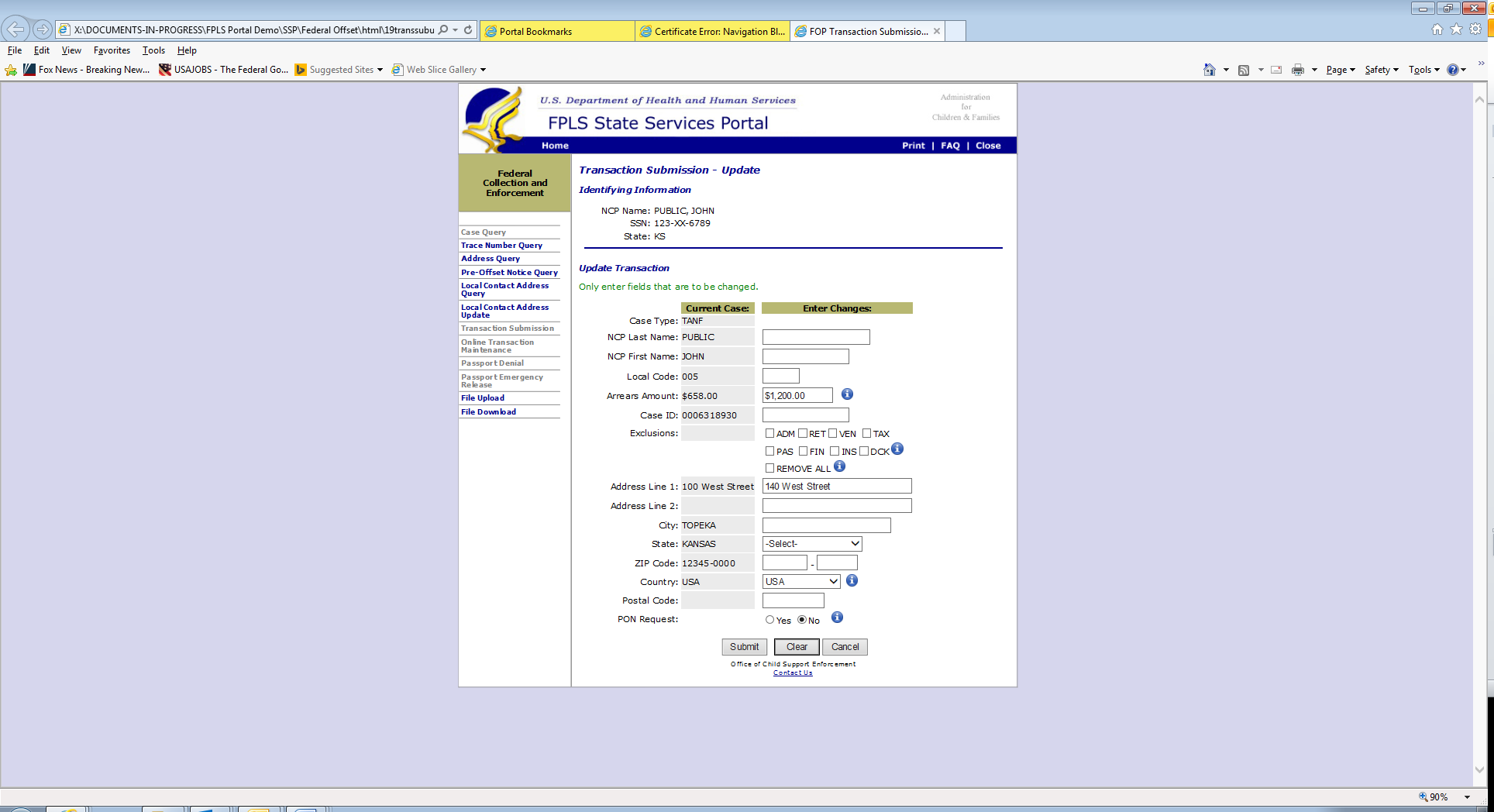The image size is (1494, 812).
Task: Click the Add to Favorites bar star icon
Action: [11, 70]
